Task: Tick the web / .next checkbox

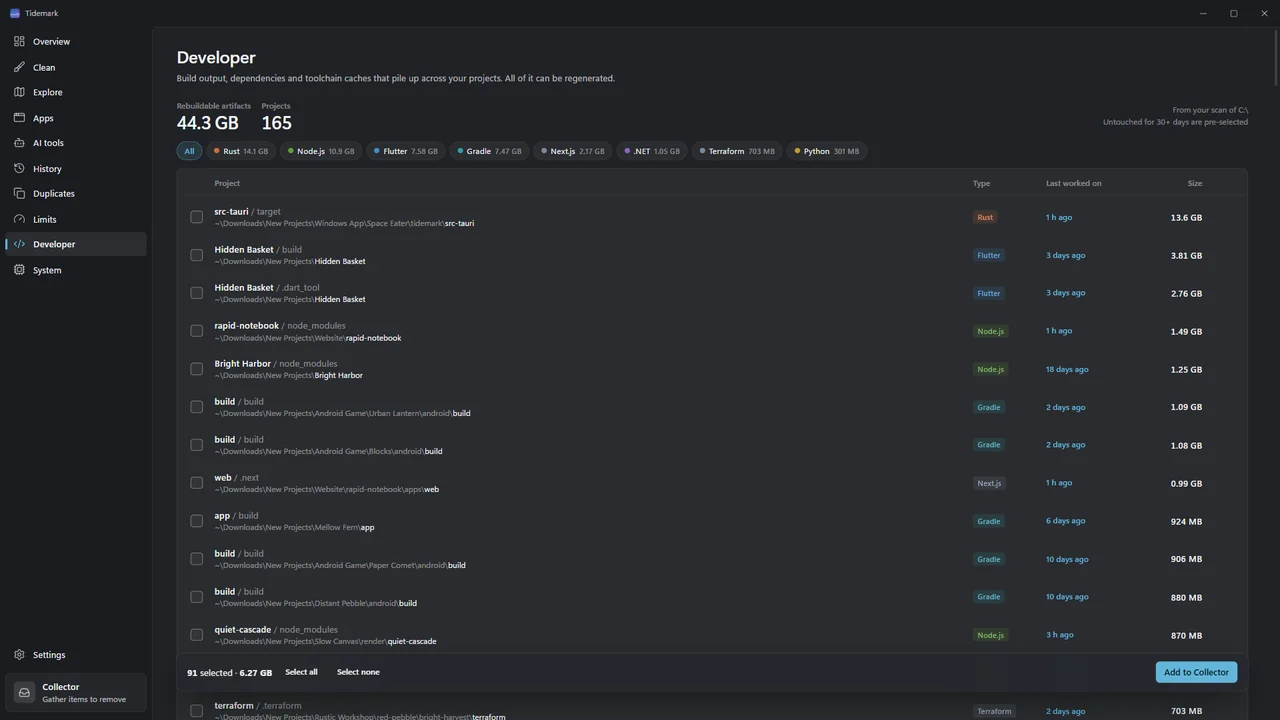Action: click(x=196, y=483)
